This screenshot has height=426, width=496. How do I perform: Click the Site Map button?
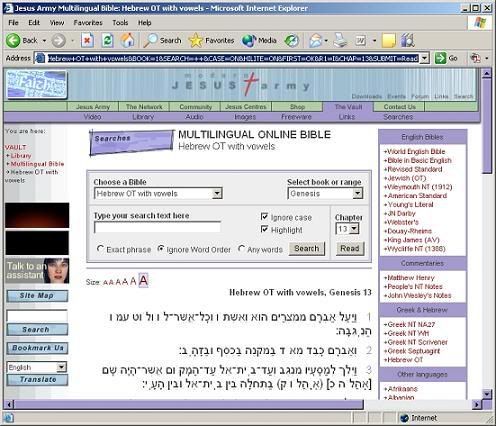(x=37, y=296)
